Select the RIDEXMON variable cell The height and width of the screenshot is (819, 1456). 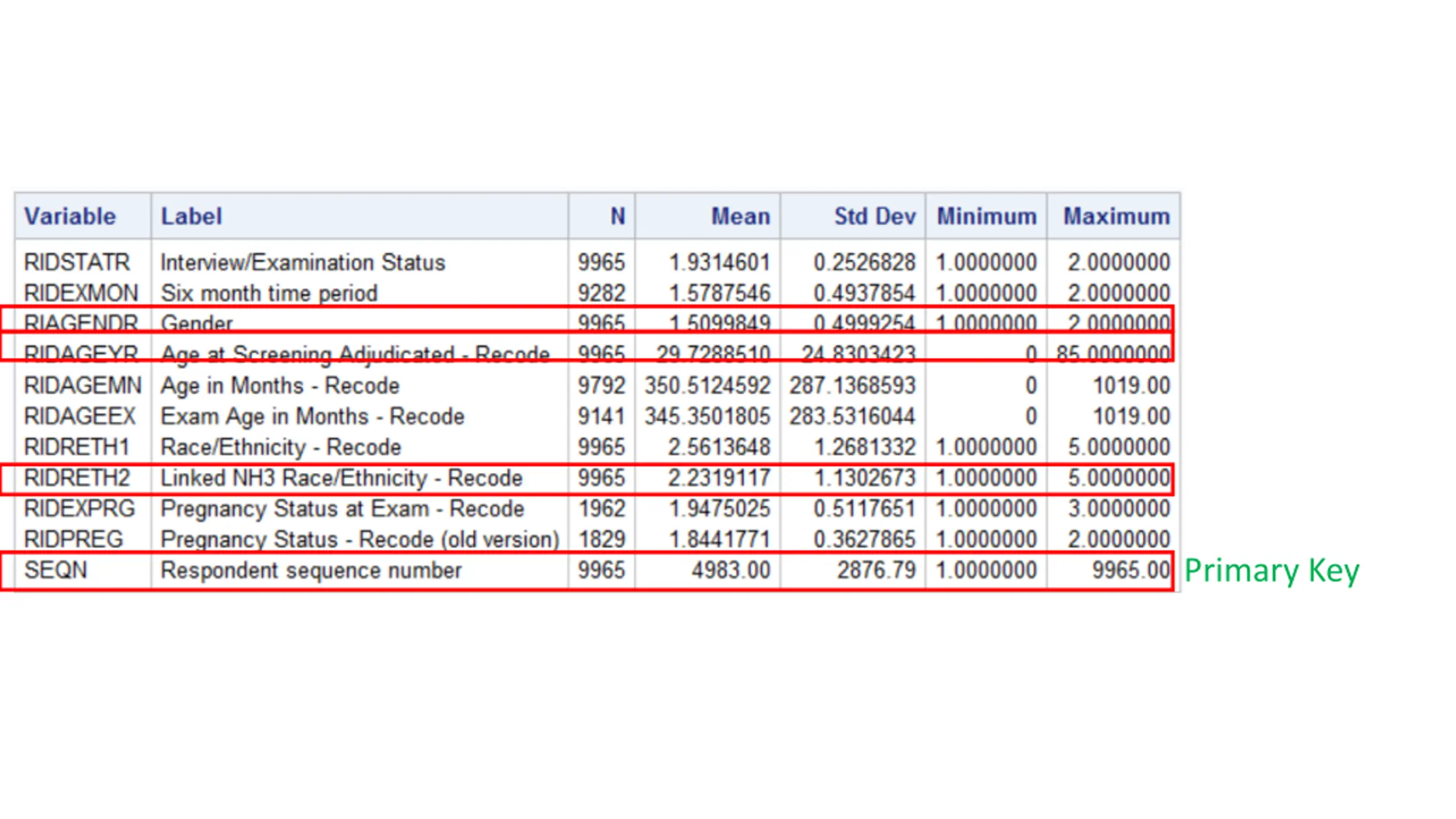coord(81,293)
